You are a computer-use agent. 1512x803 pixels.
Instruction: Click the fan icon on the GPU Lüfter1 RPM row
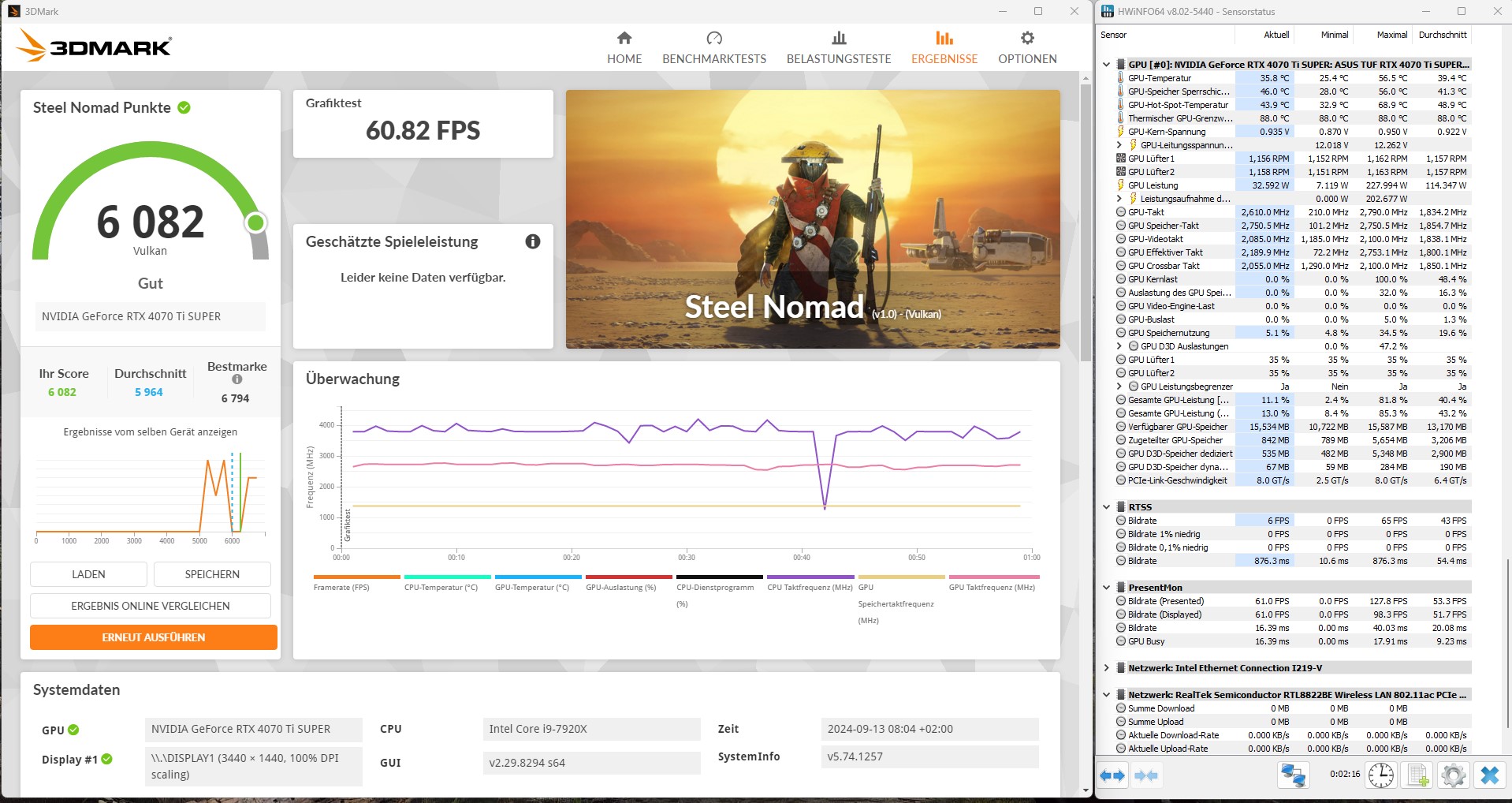(x=1121, y=159)
